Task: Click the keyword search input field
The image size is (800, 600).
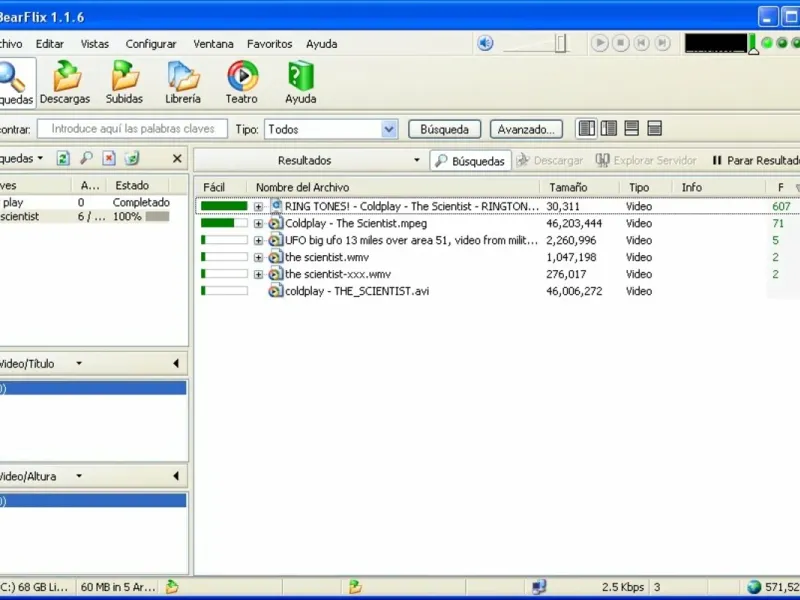Action: (133, 129)
